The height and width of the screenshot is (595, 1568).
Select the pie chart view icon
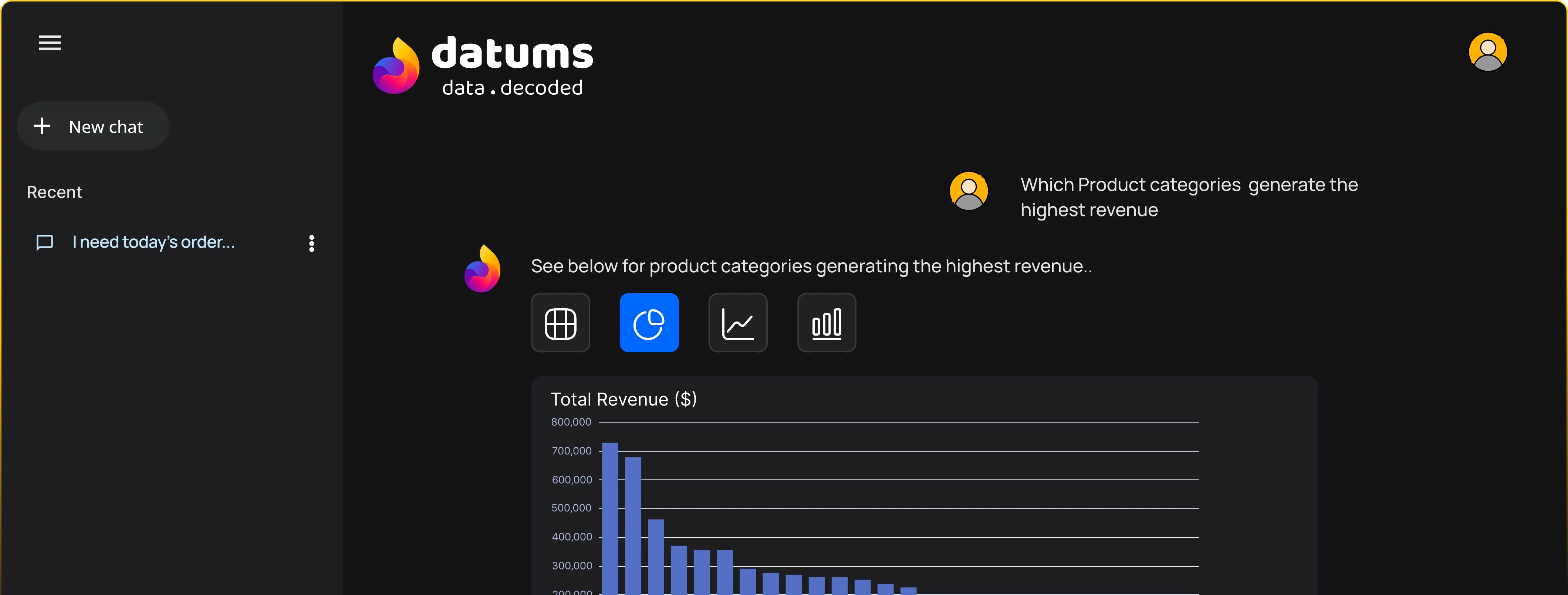(649, 323)
